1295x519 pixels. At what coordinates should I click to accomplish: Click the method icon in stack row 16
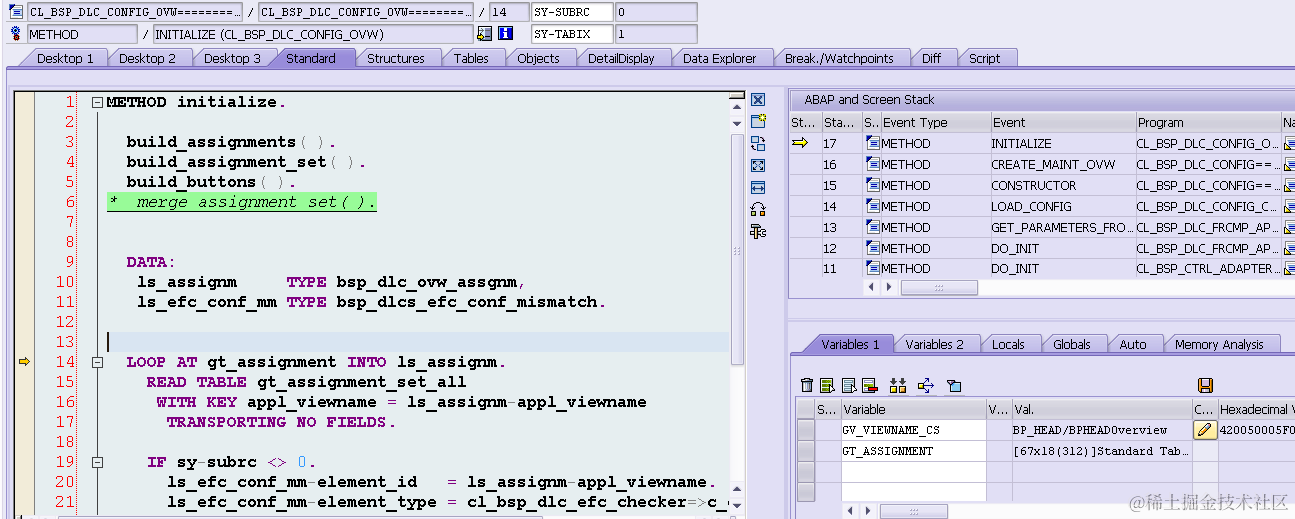pos(873,164)
